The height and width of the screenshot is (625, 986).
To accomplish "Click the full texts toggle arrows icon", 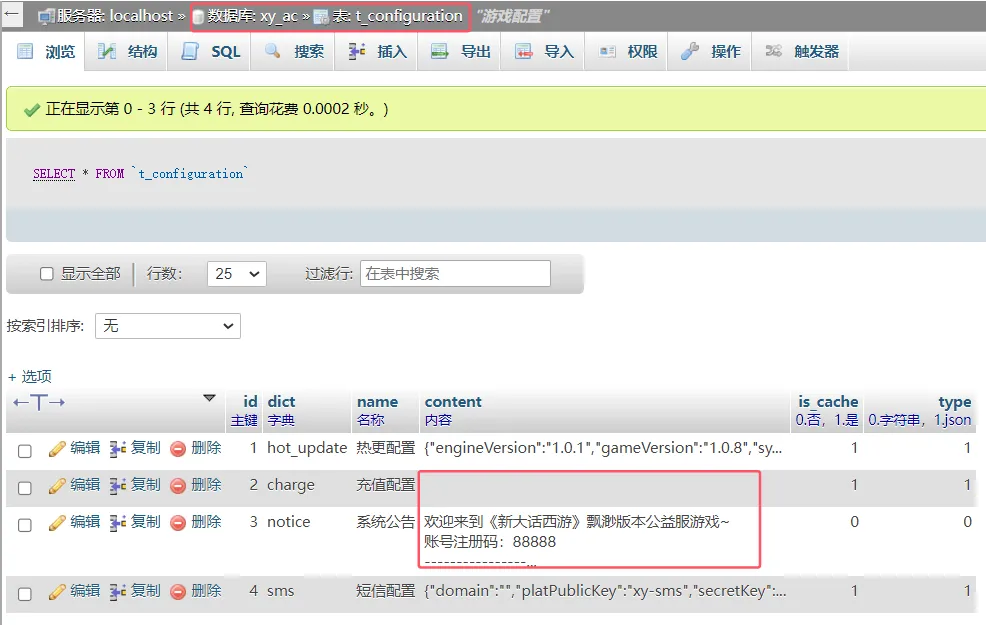I will pos(39,402).
